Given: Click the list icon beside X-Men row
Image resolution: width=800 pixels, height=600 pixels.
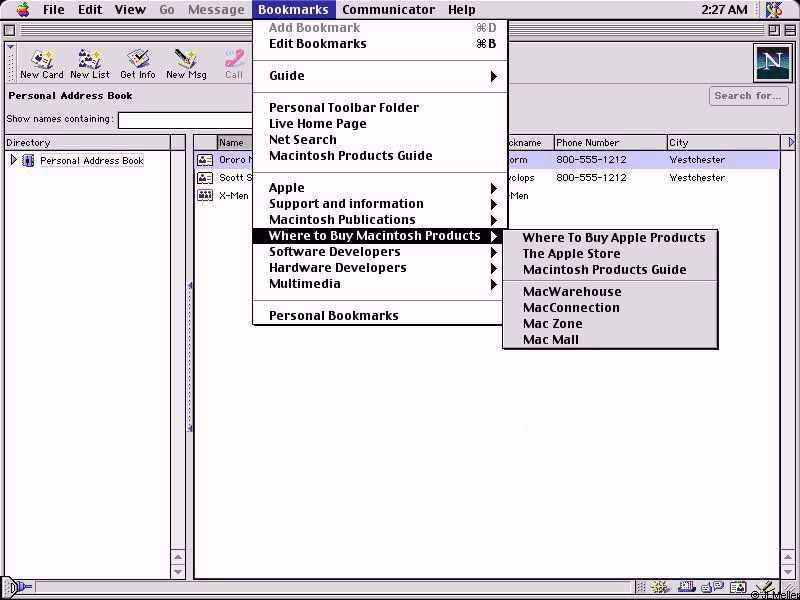Looking at the screenshot, I should 205,195.
